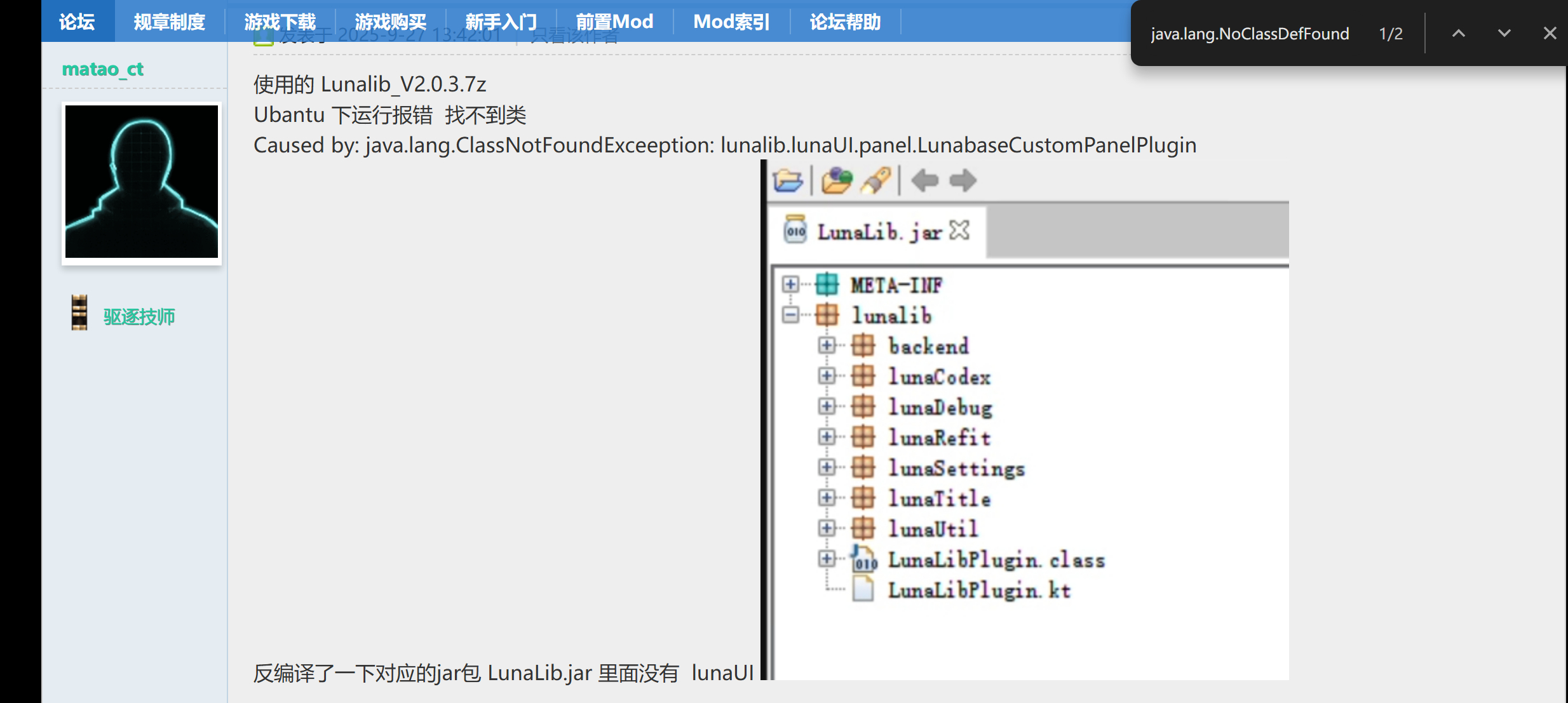Click the jar icon on the LunaLib.jar tab
This screenshot has height=703, width=1568.
(795, 231)
